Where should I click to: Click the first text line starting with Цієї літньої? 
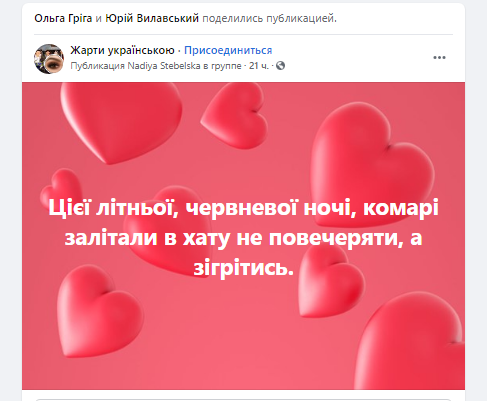(x=243, y=208)
